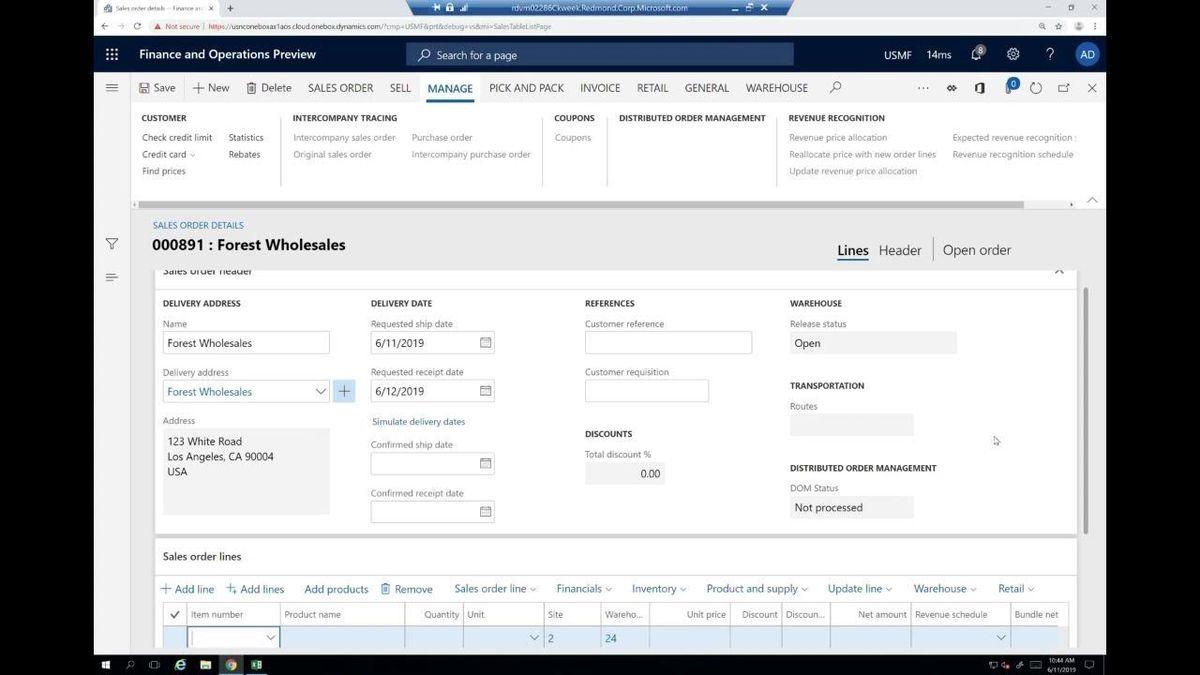Screen dimensions: 1200x675
Task: Expand the Update line menu
Action: coord(860,589)
